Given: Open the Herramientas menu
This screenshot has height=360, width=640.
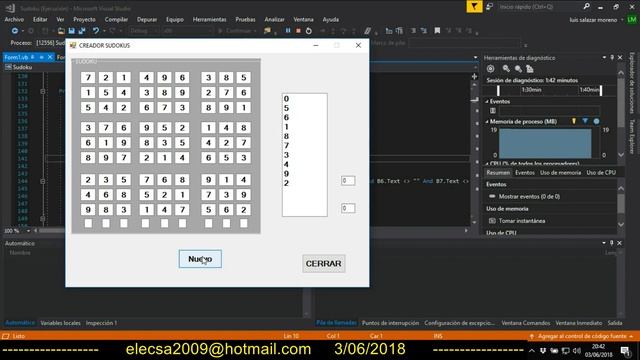Looking at the screenshot, I should (x=209, y=19).
